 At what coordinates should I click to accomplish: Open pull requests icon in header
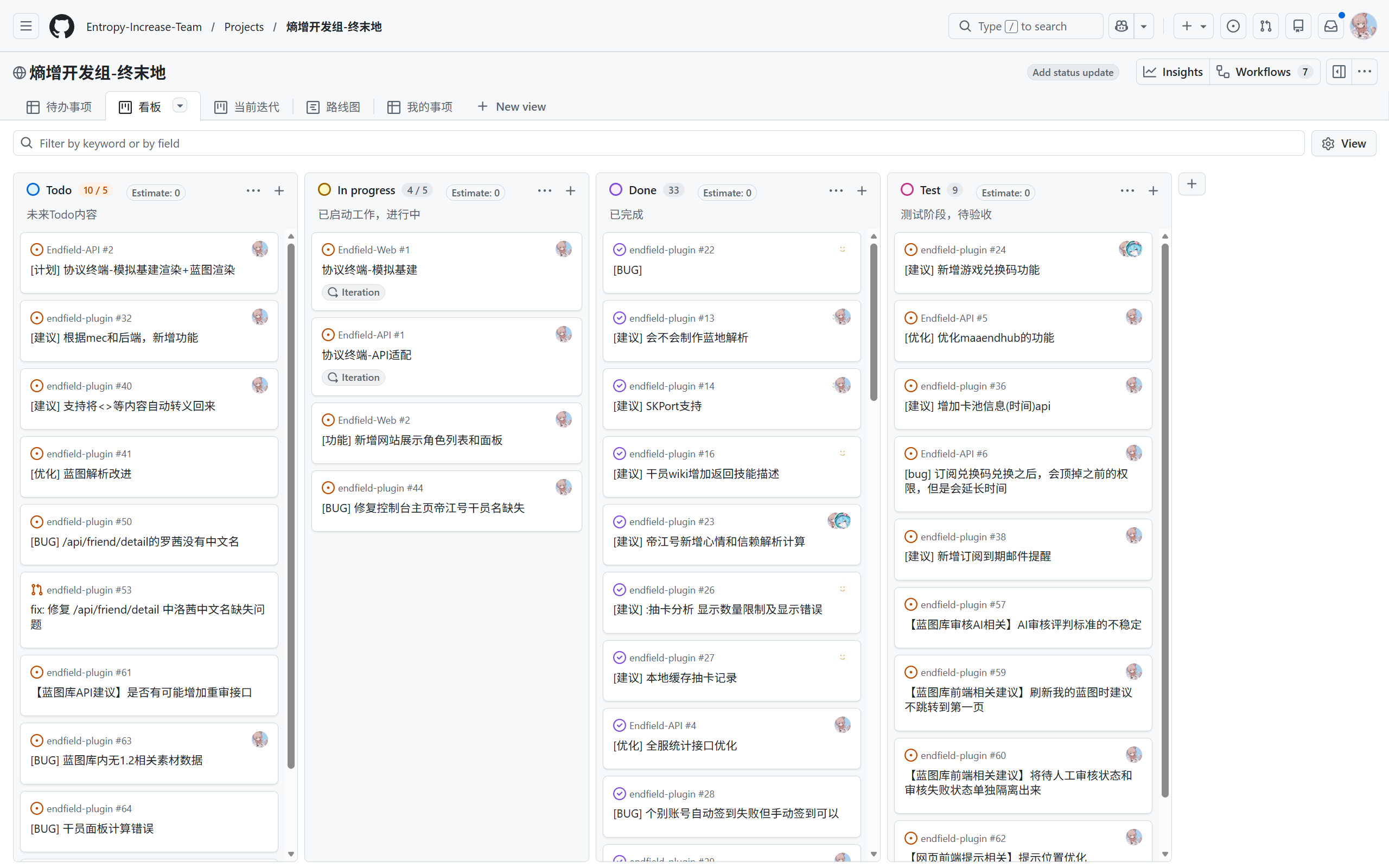[x=1266, y=27]
